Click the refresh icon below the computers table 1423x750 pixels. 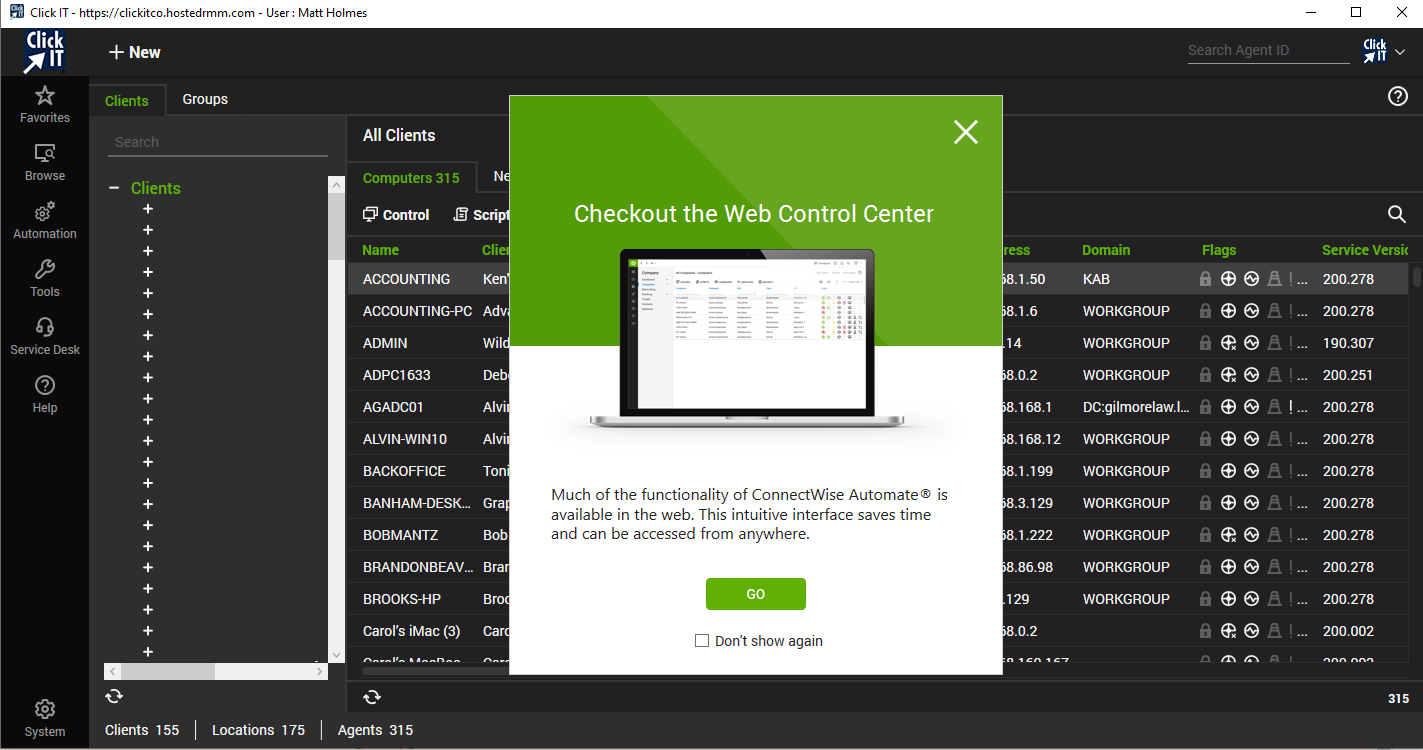372,698
